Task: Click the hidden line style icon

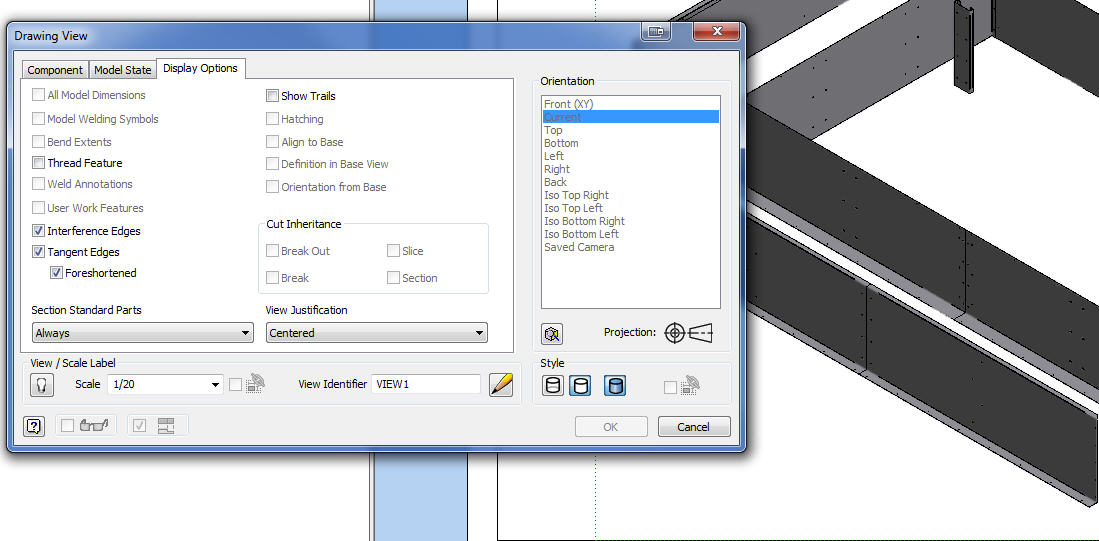Action: click(x=554, y=385)
